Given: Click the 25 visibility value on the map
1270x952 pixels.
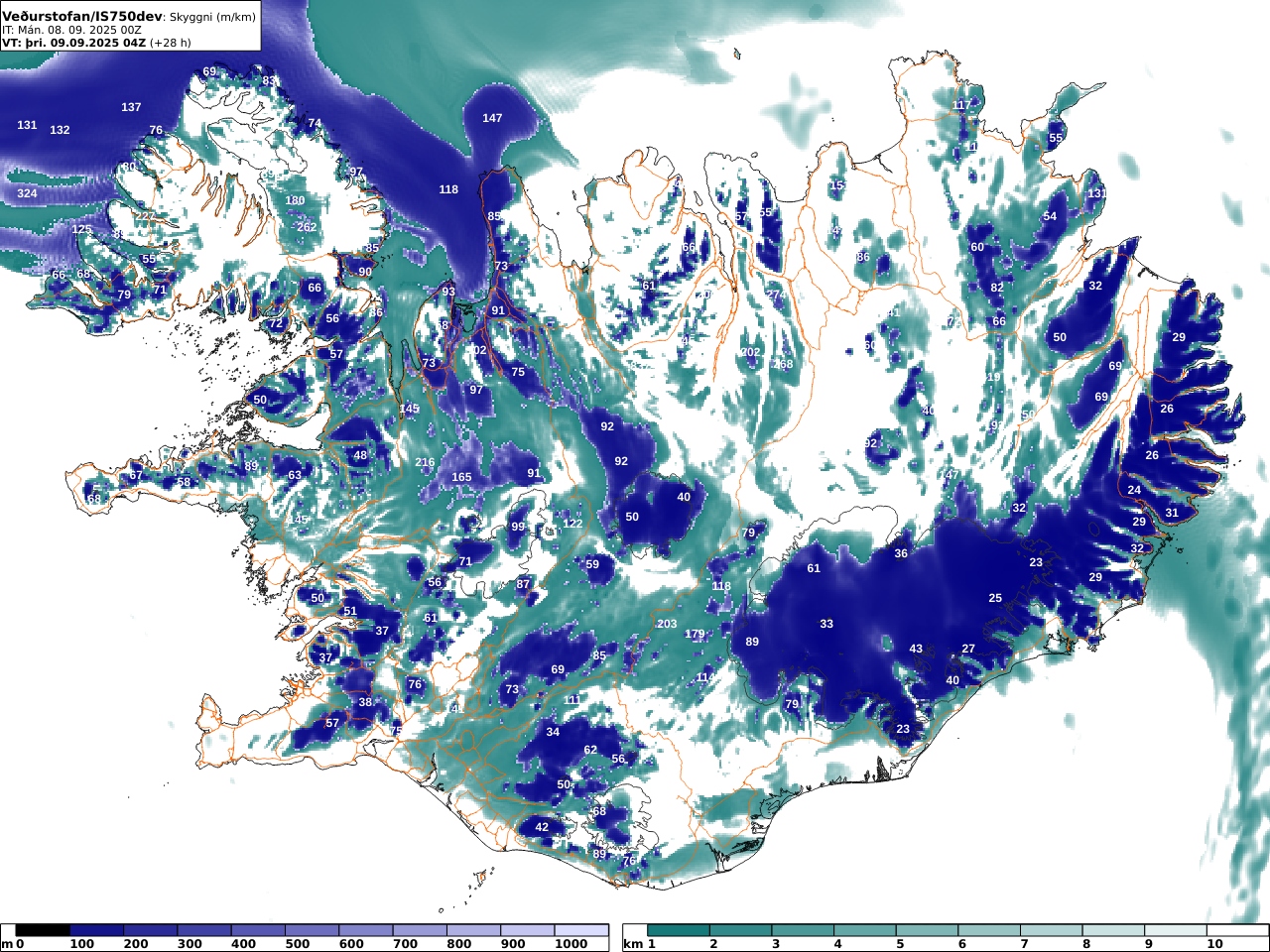Looking at the screenshot, I should tap(995, 598).
